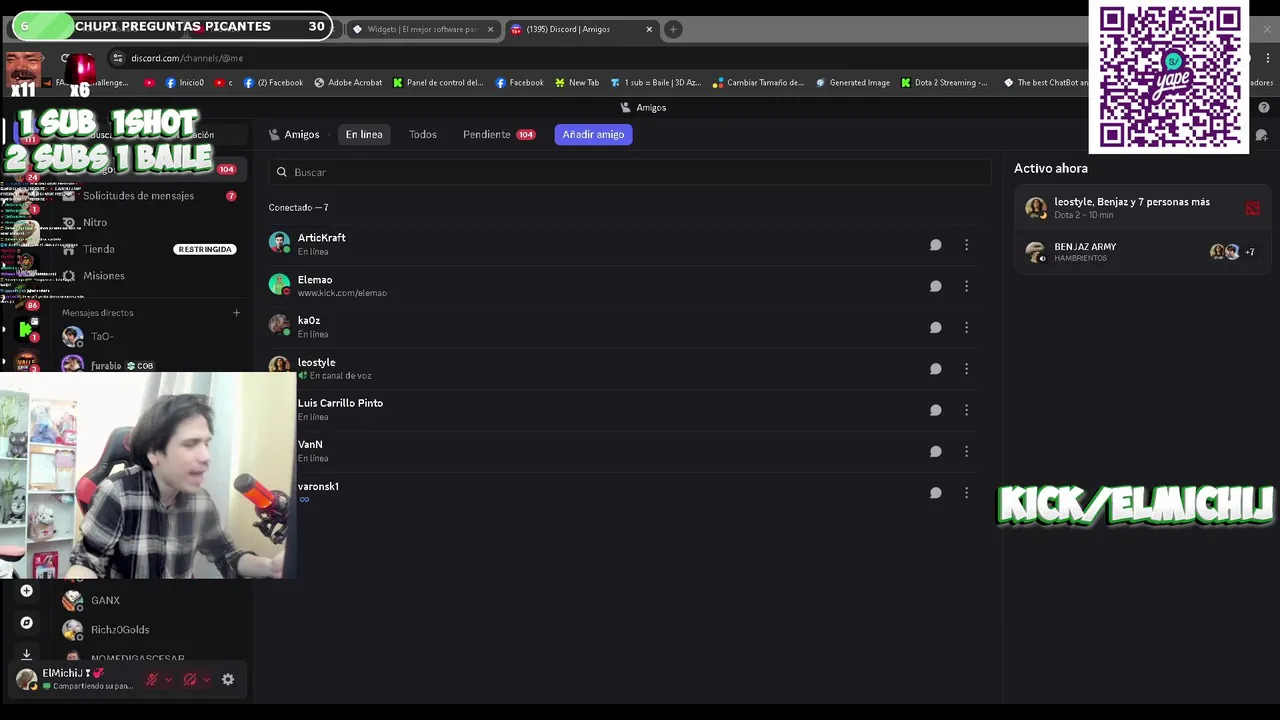Image resolution: width=1280 pixels, height=720 pixels.
Task: Open BENJAZ ARMY voice activity entry
Action: pyautogui.click(x=1142, y=252)
